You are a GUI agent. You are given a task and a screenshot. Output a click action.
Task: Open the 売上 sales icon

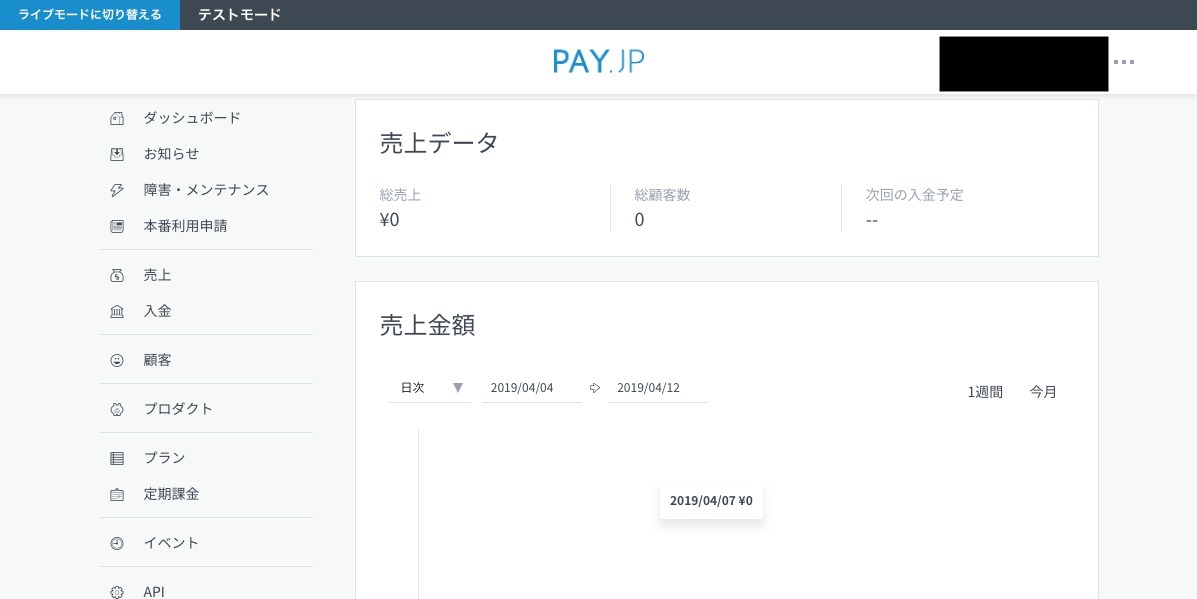click(x=117, y=274)
